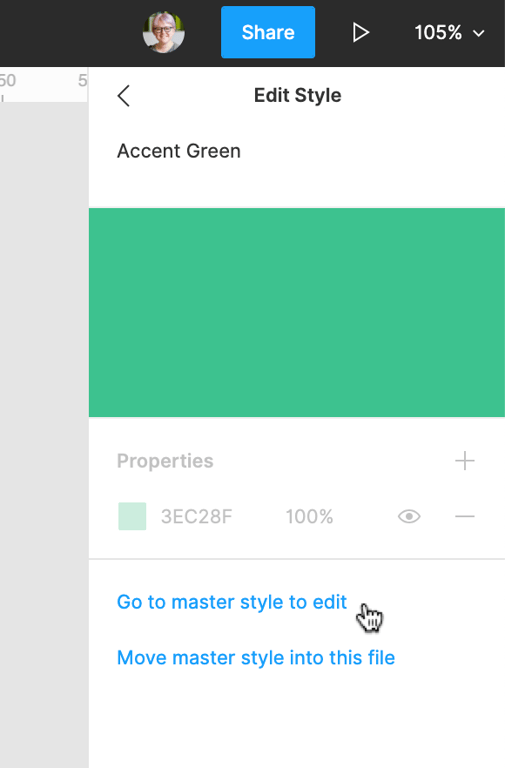Go back using the left chevron arrow
The height and width of the screenshot is (768, 505).
[x=123, y=96]
